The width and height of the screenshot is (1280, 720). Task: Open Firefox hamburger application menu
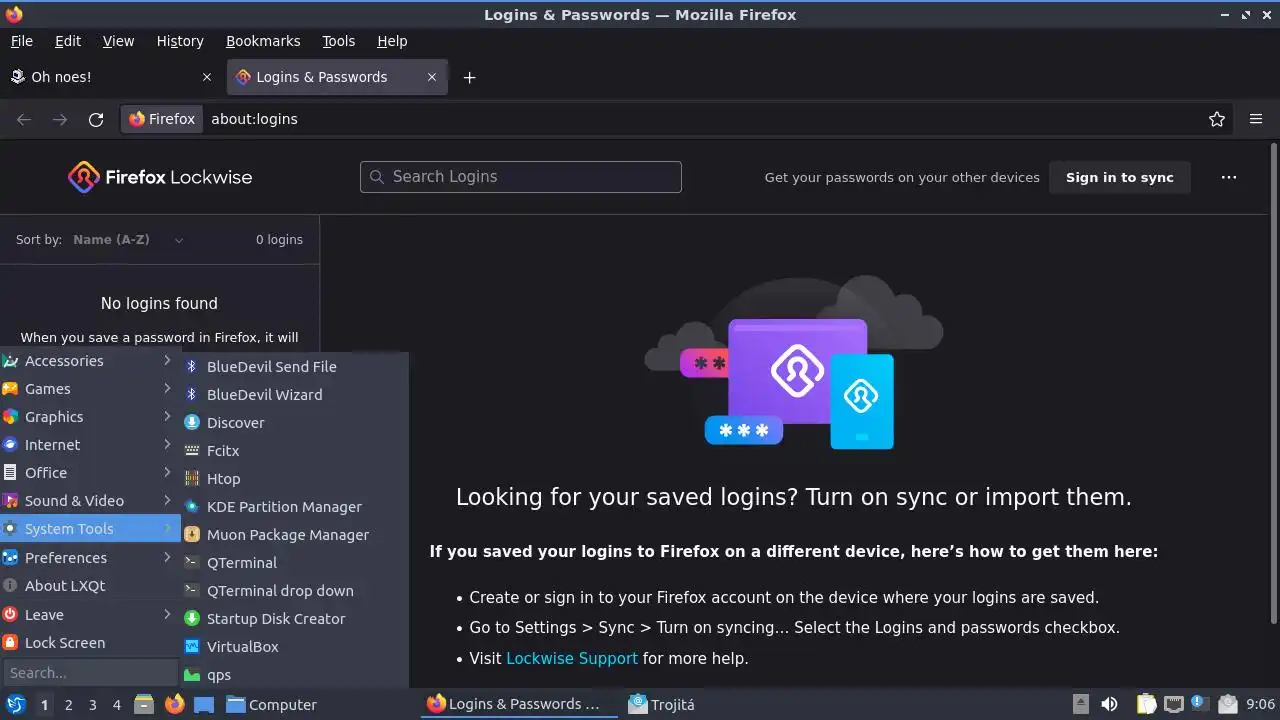pyautogui.click(x=1256, y=119)
